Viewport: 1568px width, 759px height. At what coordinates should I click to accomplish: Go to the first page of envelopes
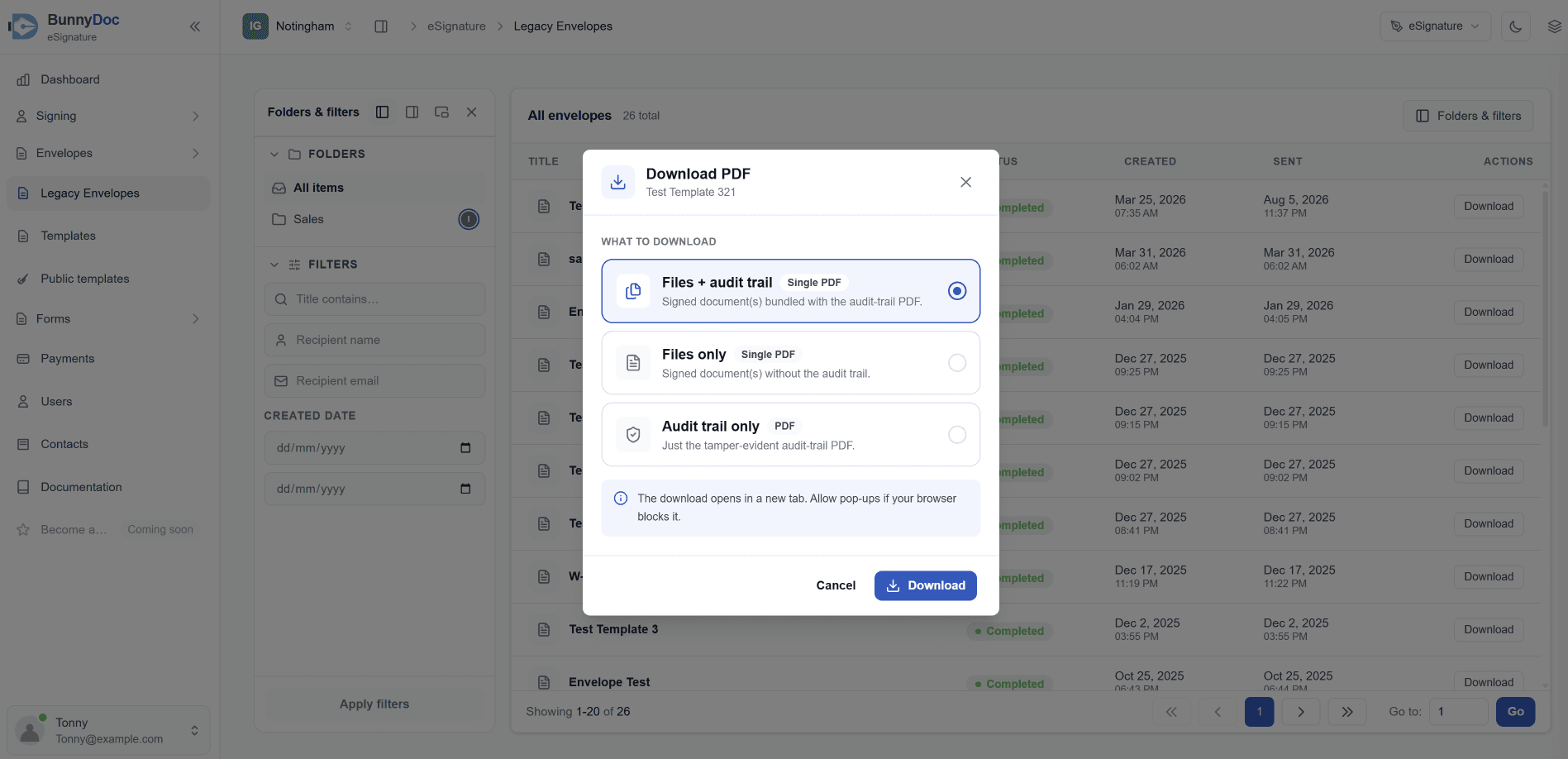click(1171, 712)
